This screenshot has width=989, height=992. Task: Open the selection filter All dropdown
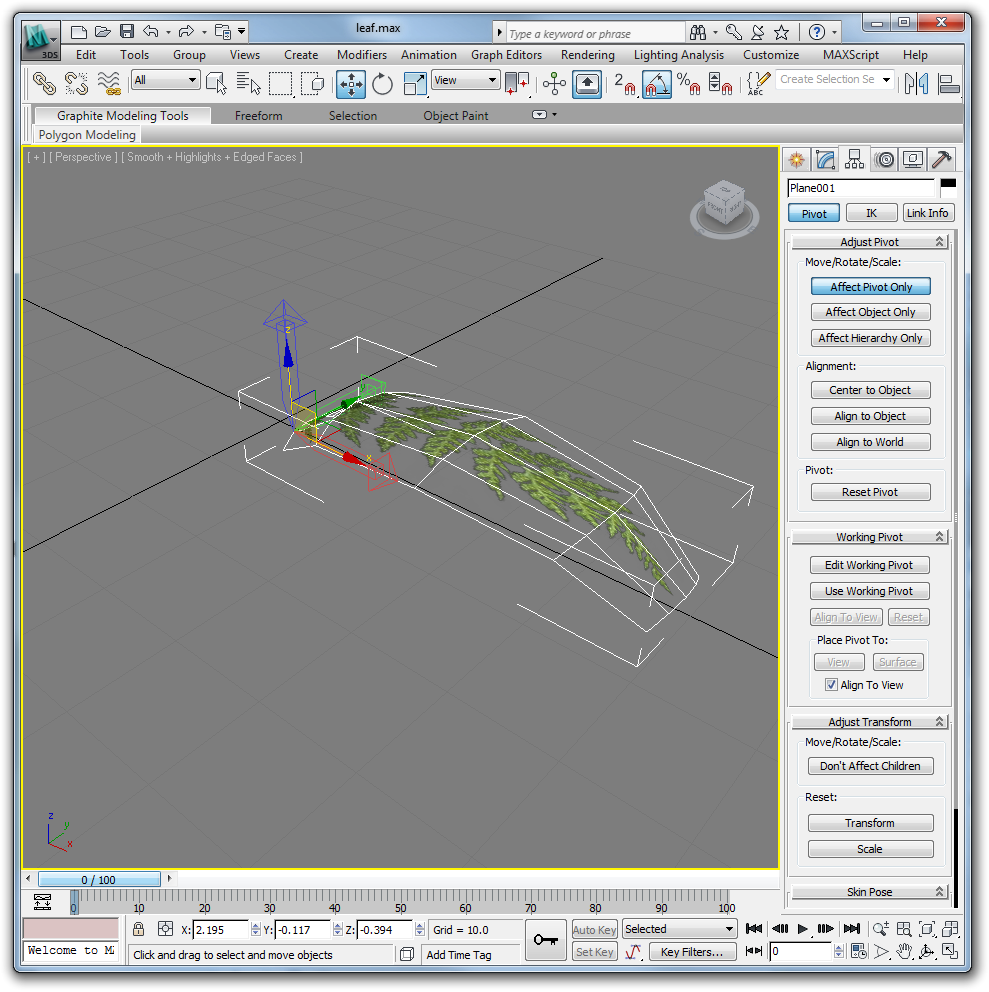pyautogui.click(x=166, y=80)
